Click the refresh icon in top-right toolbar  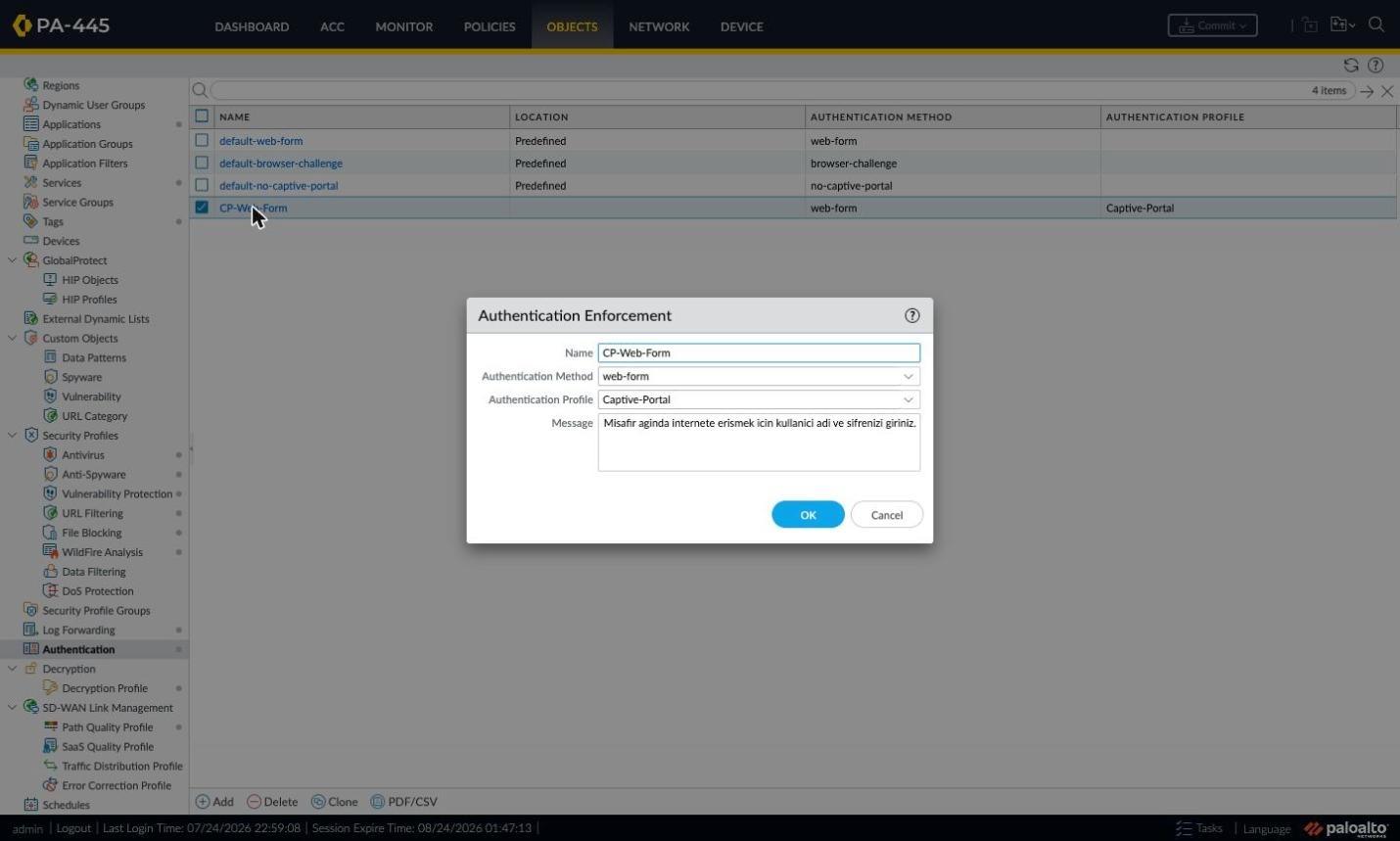pos(1351,66)
